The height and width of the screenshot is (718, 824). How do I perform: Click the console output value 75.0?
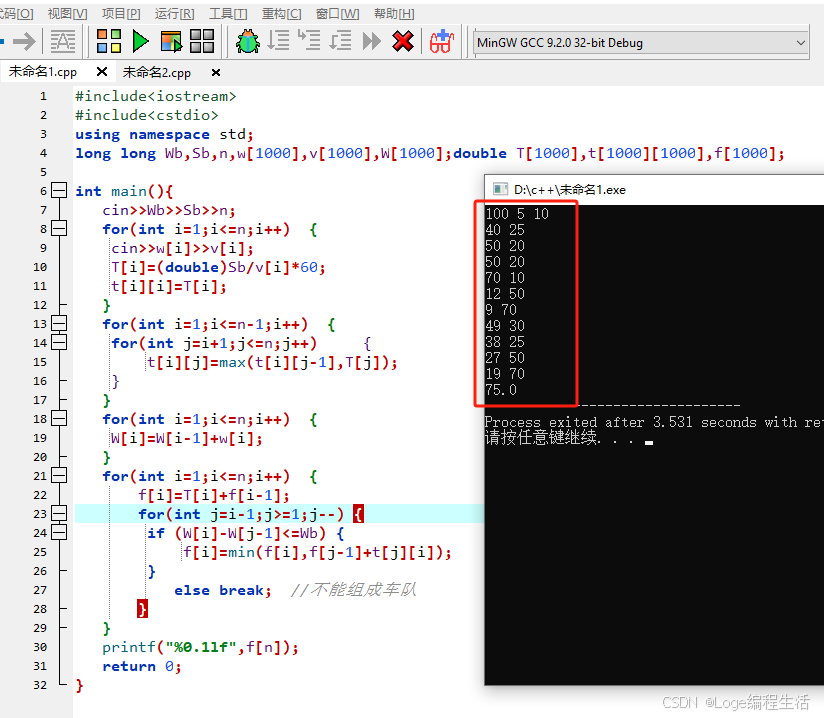501,390
